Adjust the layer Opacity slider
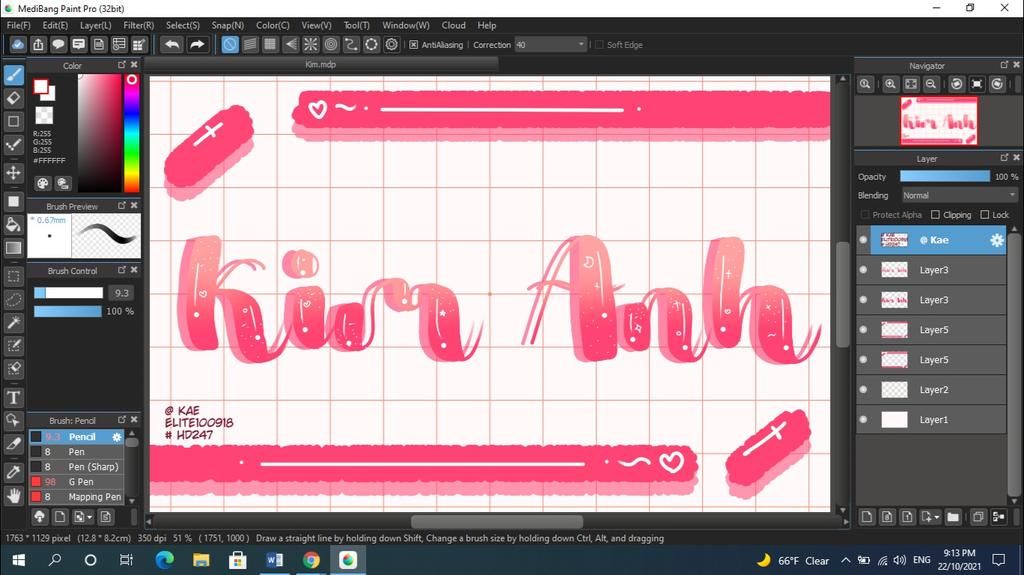This screenshot has width=1024, height=575. pos(944,176)
